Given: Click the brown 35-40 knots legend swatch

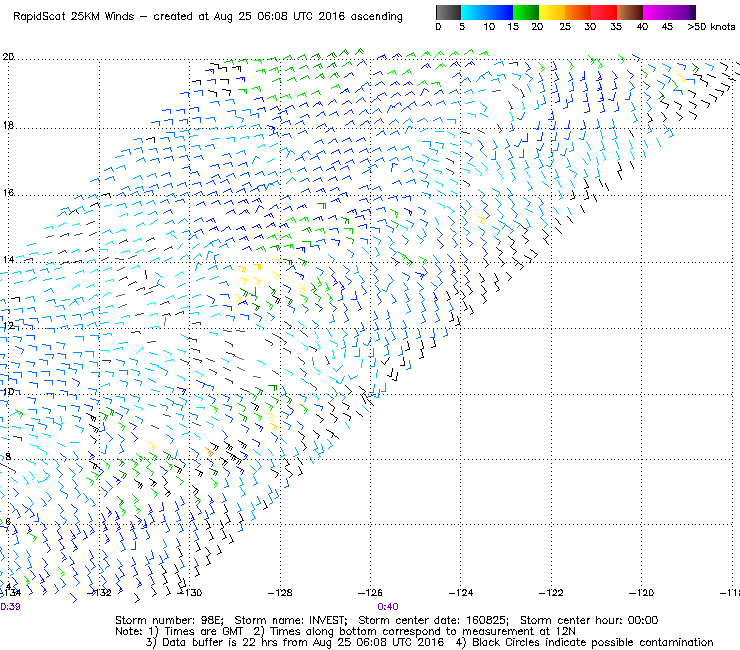Looking at the screenshot, I should (x=630, y=12).
